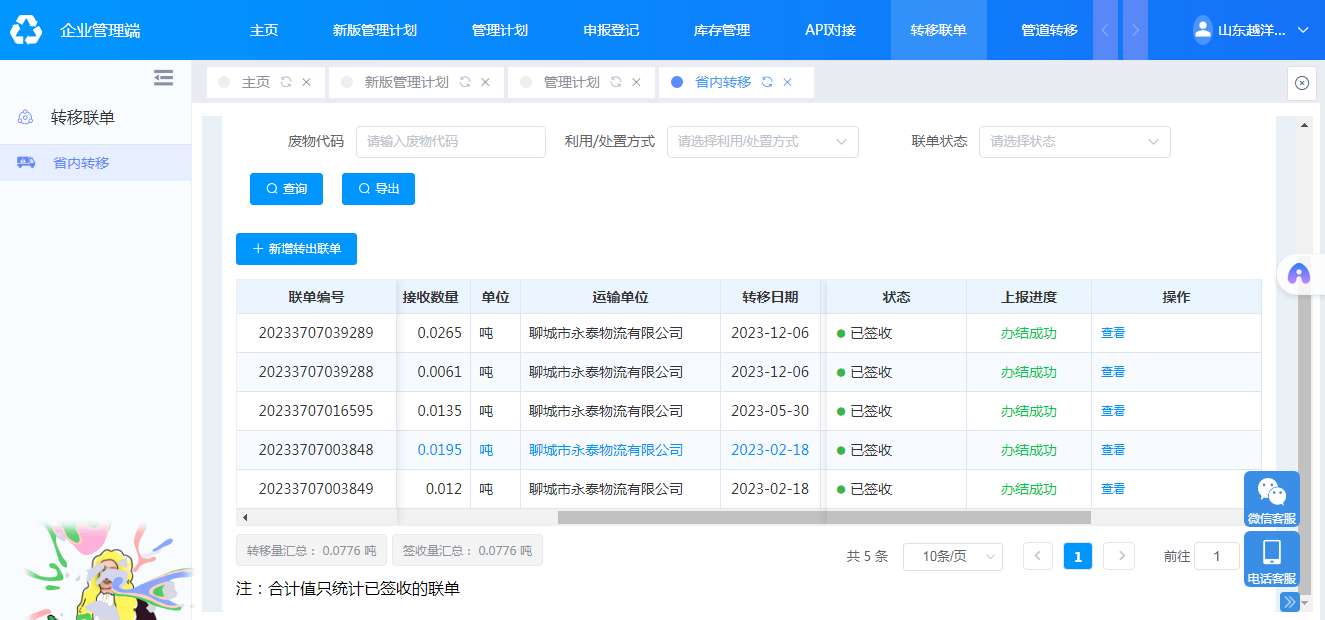Switch to the 管理计划 tab
This screenshot has height=620, width=1325.
point(571,82)
